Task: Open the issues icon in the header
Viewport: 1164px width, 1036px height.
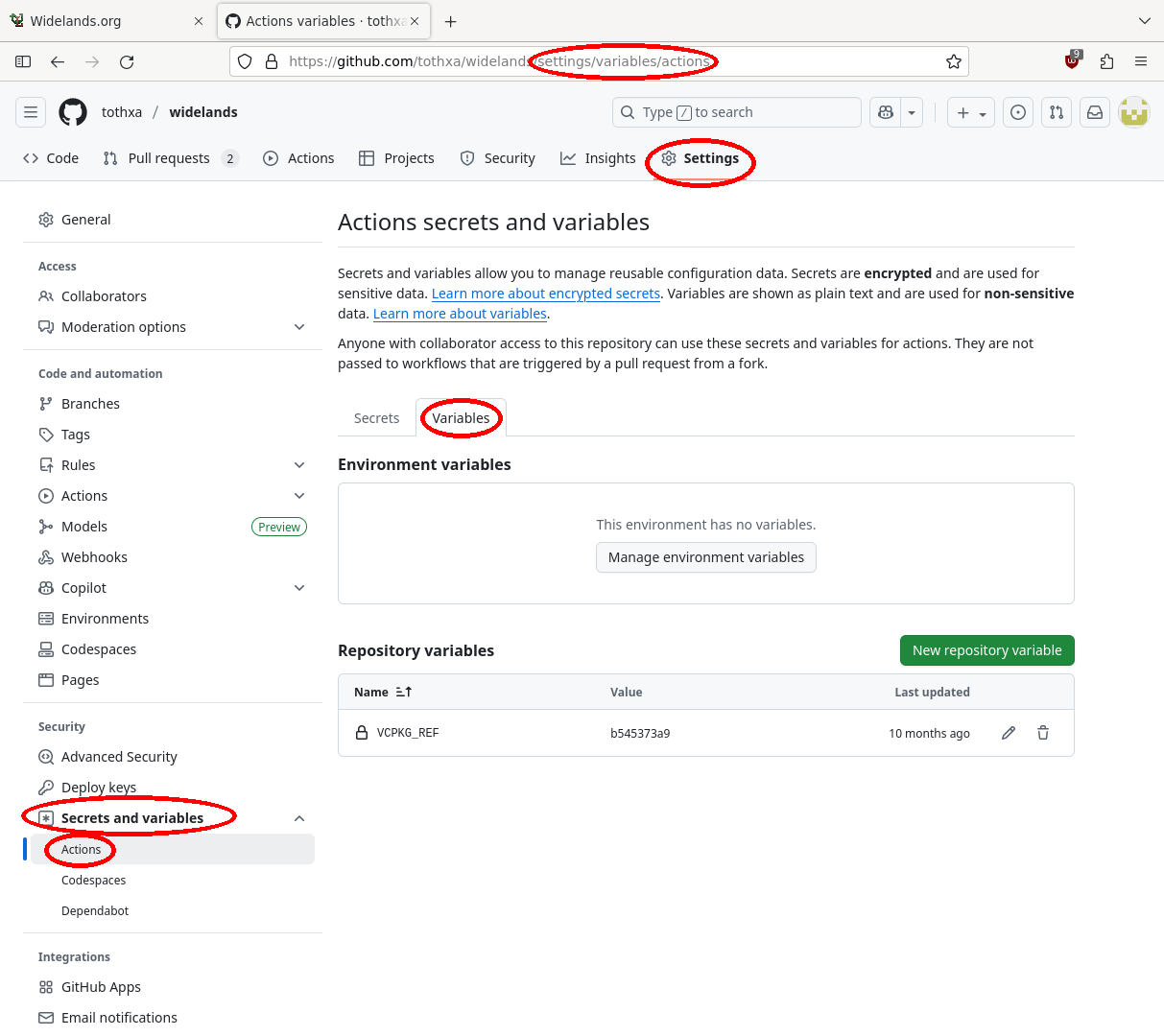Action: click(1018, 112)
